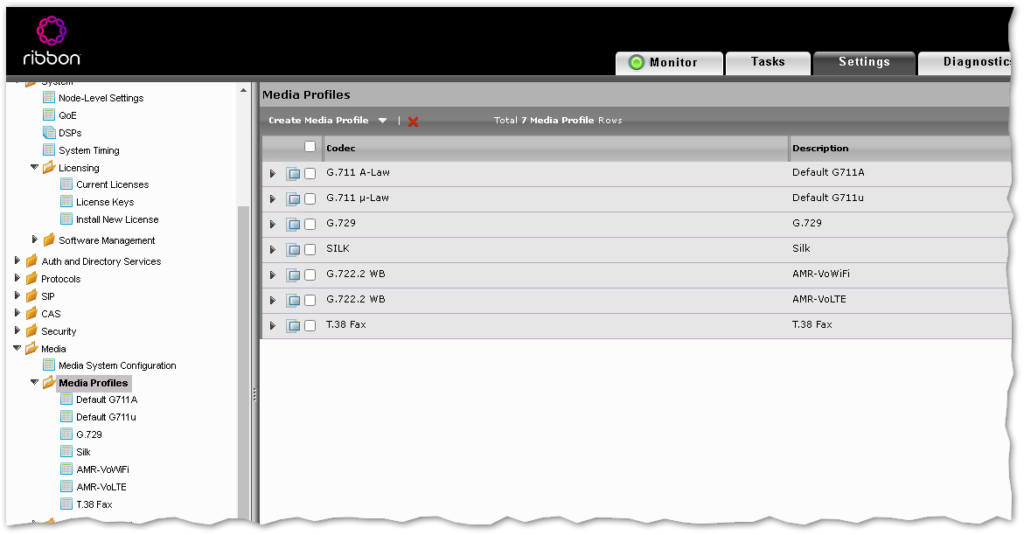Screen dimensions: 1024x535
Task: Collapse the Licensing tree node
Action: 35,167
